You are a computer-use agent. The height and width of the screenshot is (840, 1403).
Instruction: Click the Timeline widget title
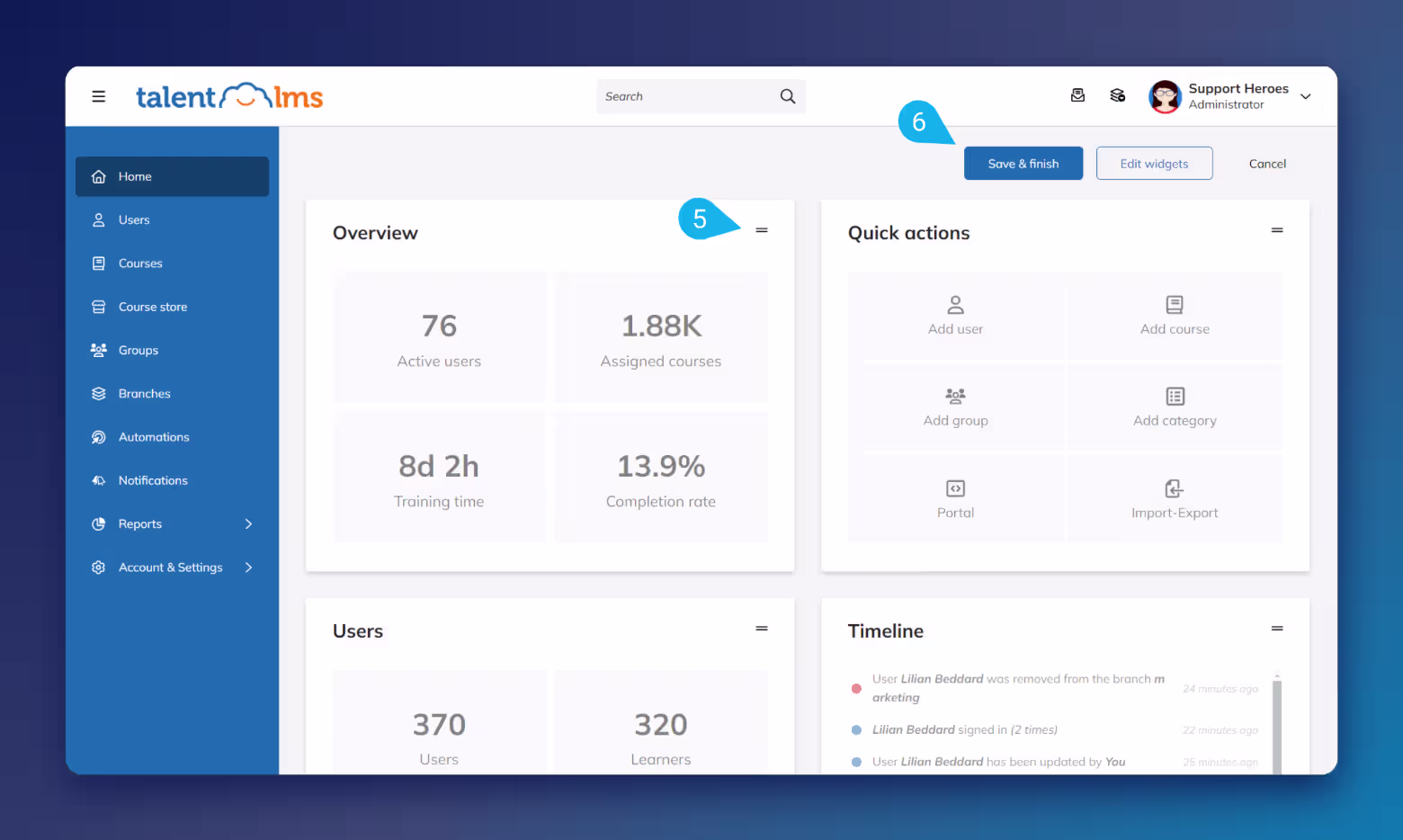click(x=886, y=631)
